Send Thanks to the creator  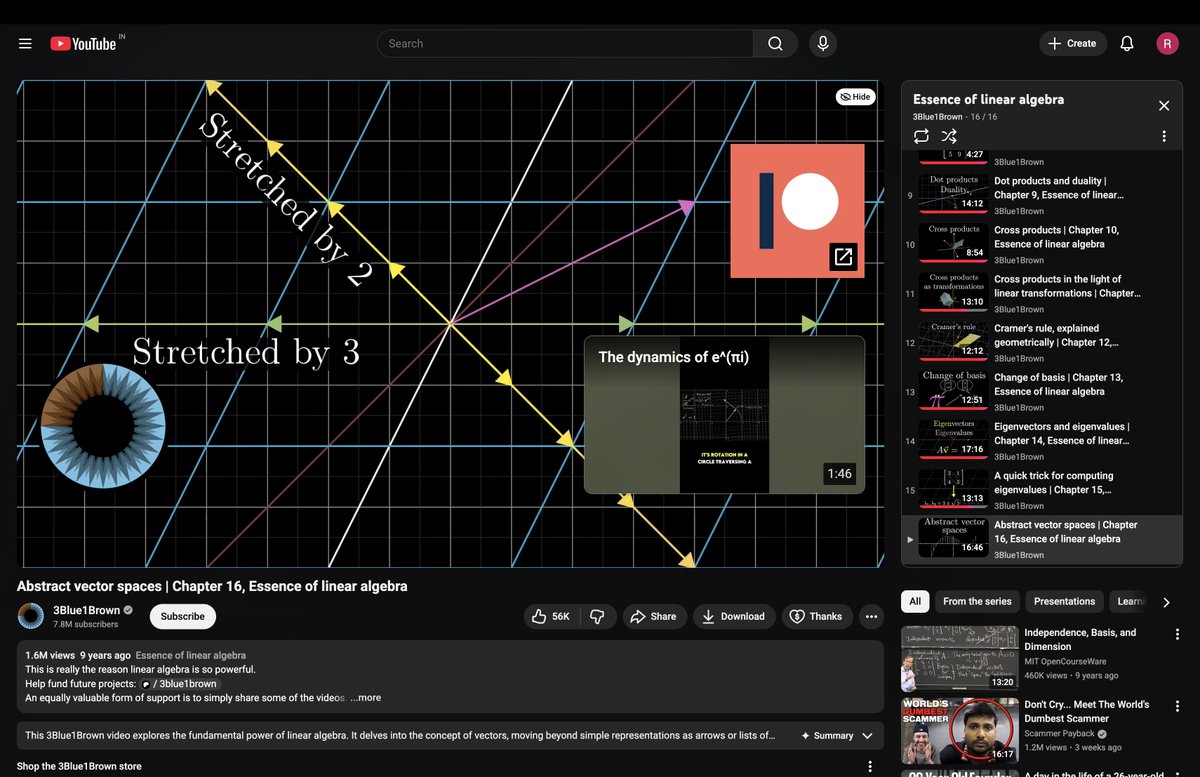(x=816, y=616)
